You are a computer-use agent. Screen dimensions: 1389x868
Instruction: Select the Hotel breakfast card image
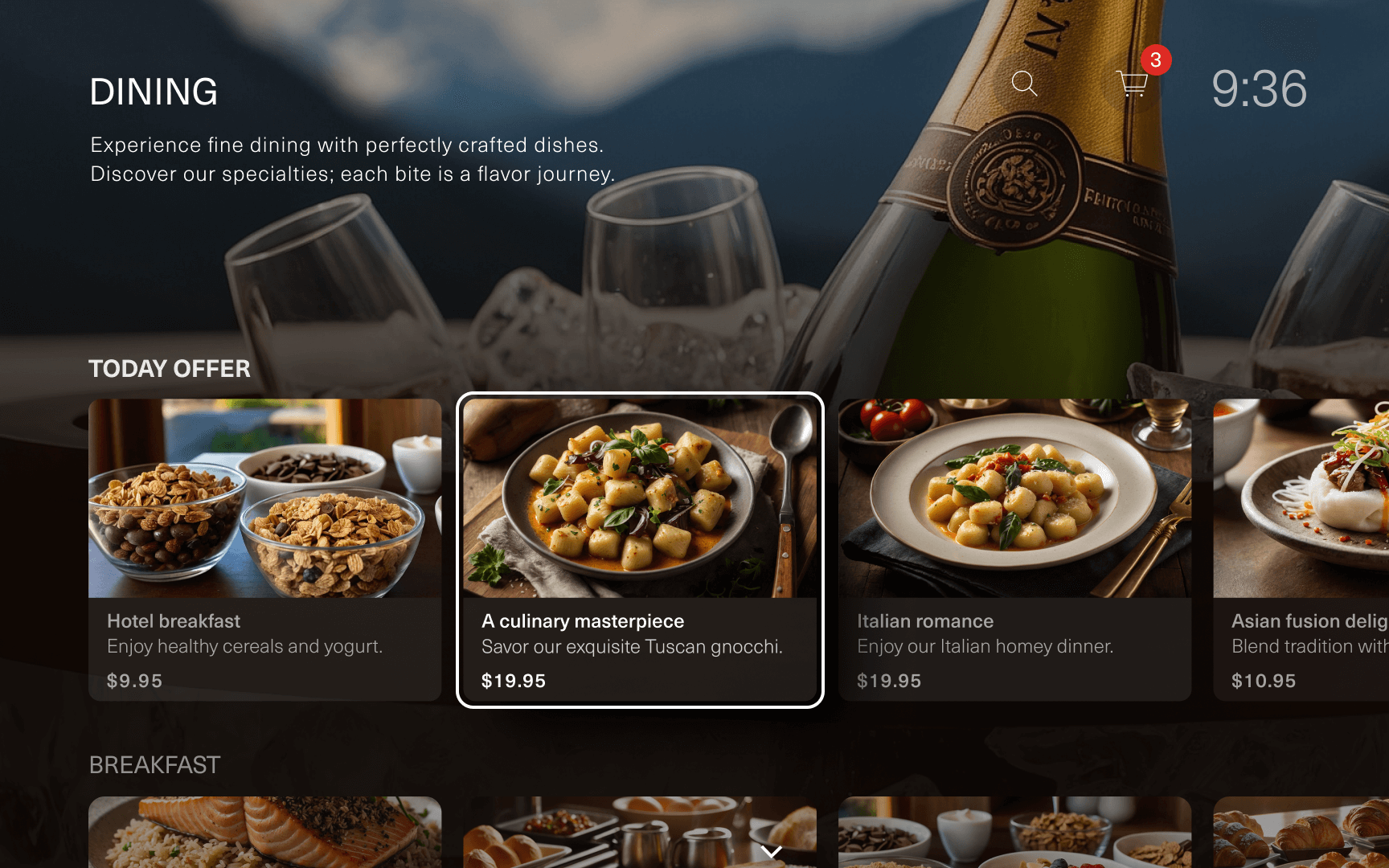point(264,498)
